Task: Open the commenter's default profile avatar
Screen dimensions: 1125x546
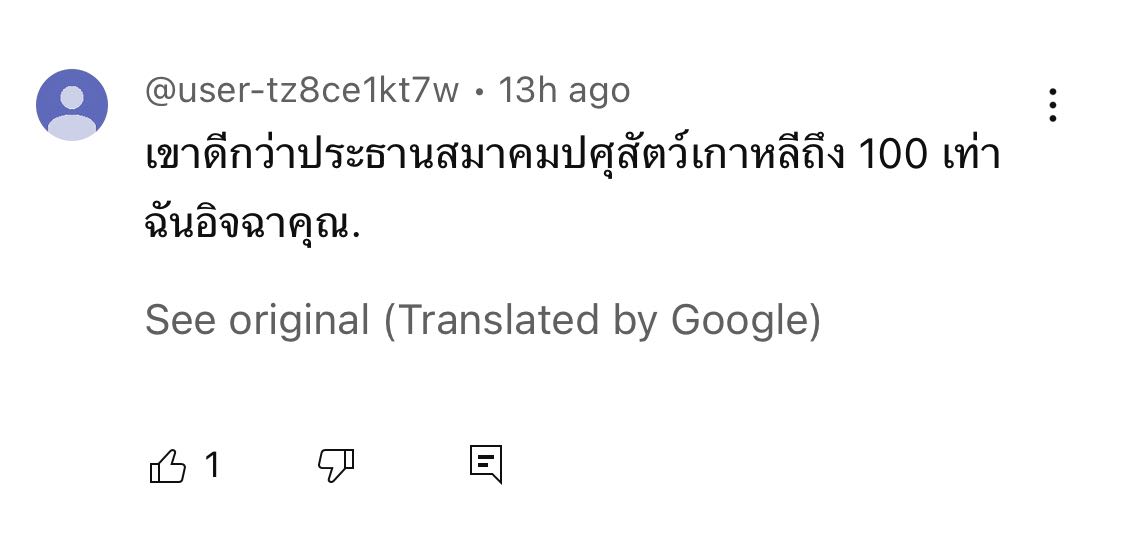Action: click(72, 105)
